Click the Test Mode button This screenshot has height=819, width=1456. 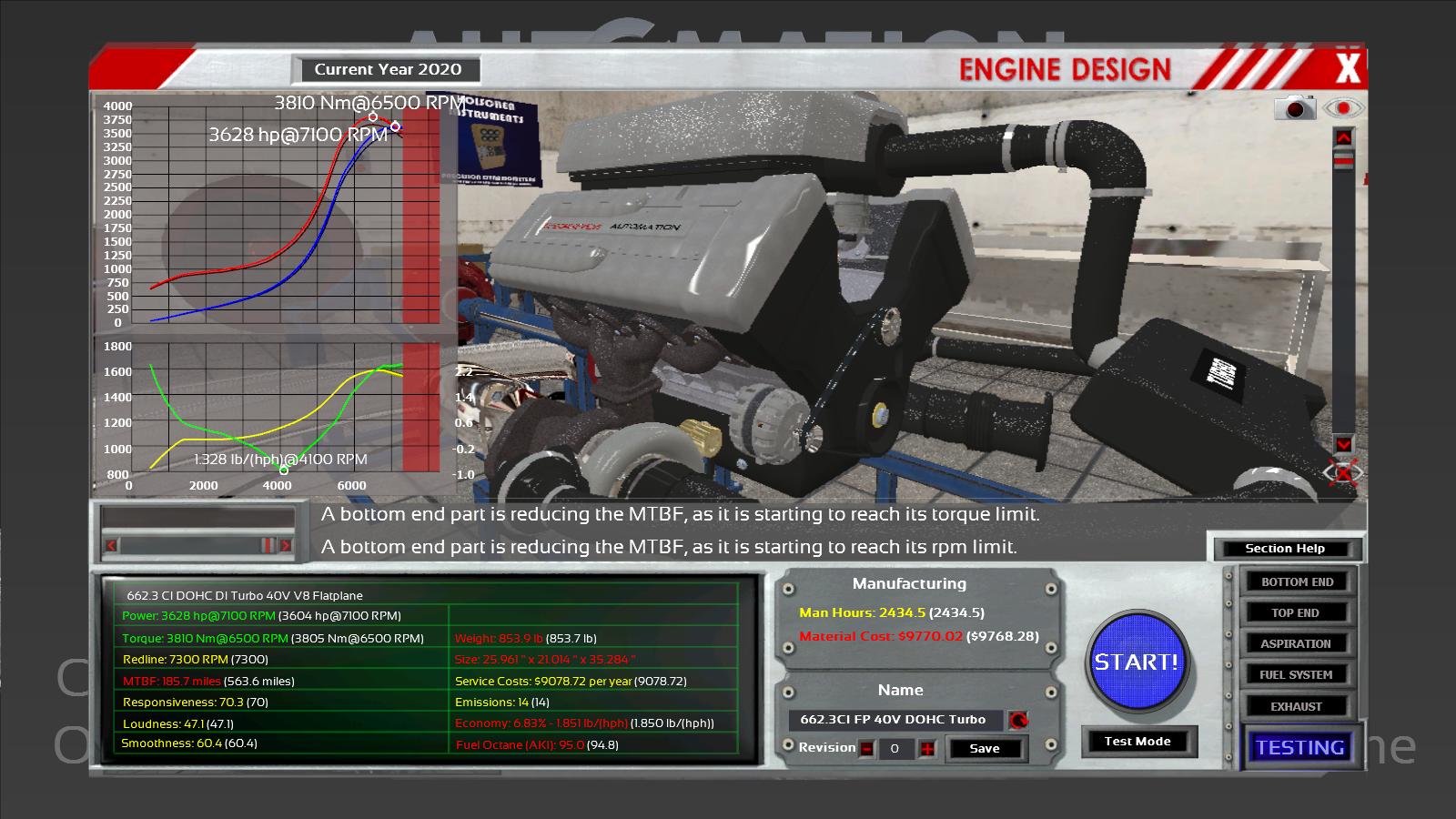pyautogui.click(x=1137, y=741)
